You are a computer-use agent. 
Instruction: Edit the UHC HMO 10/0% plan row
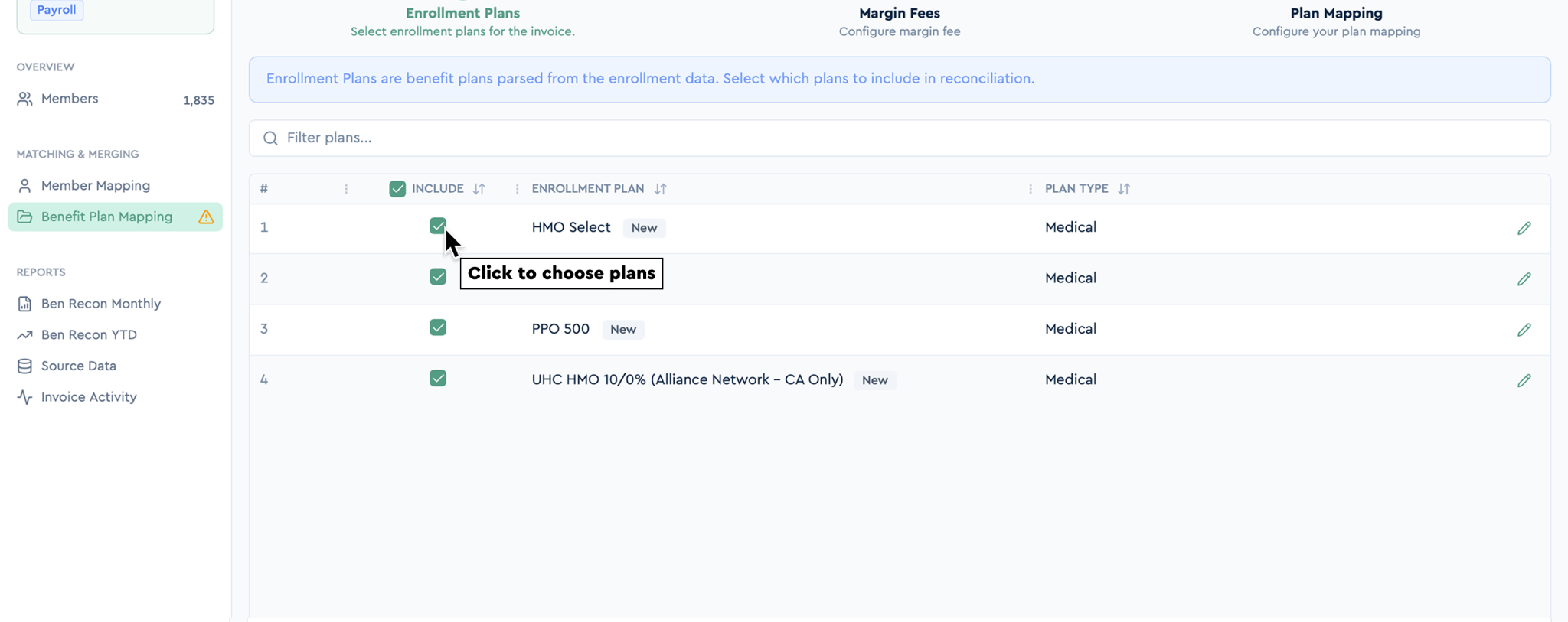[x=1524, y=380]
